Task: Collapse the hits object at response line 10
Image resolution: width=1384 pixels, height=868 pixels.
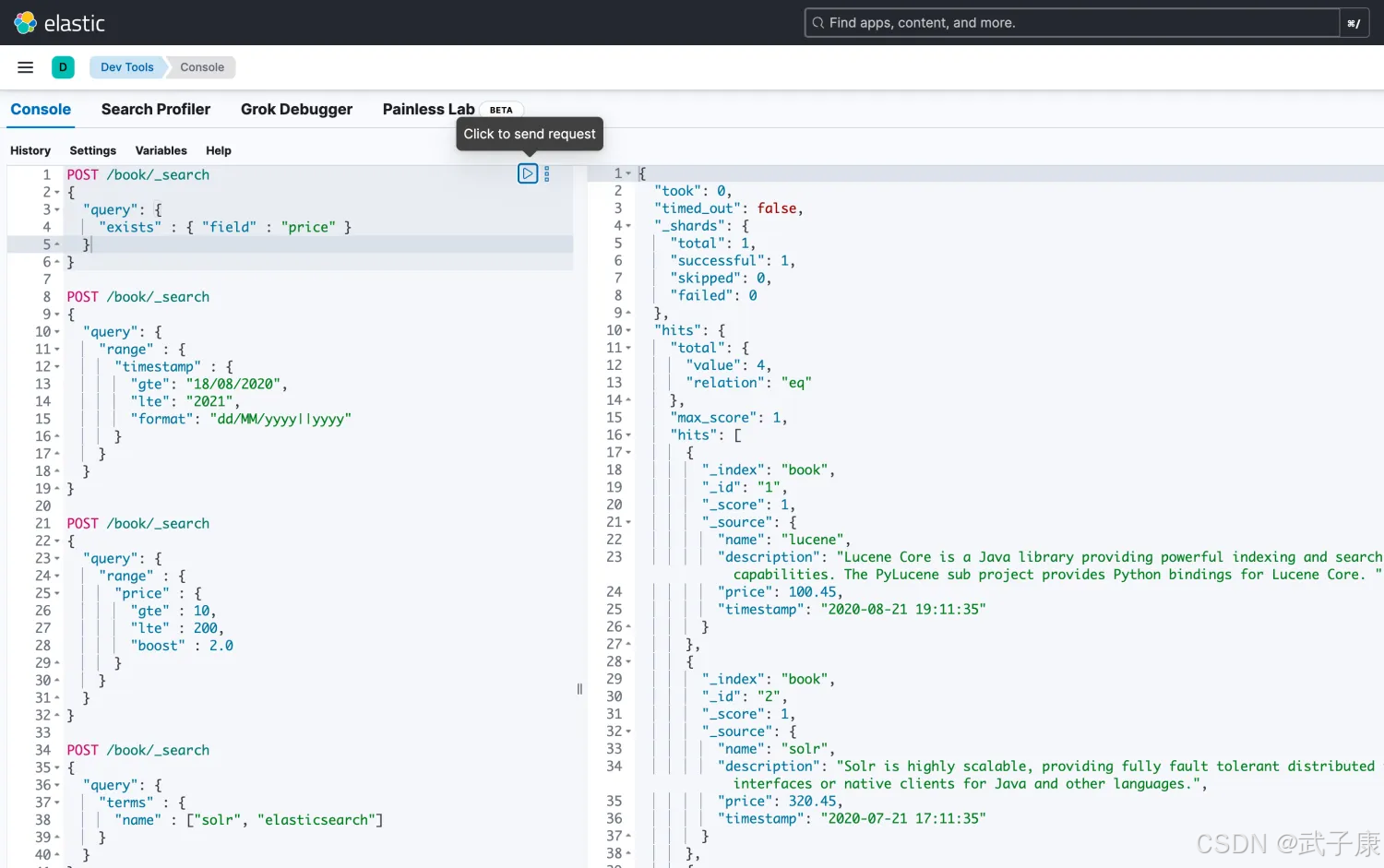Action: coord(629,330)
